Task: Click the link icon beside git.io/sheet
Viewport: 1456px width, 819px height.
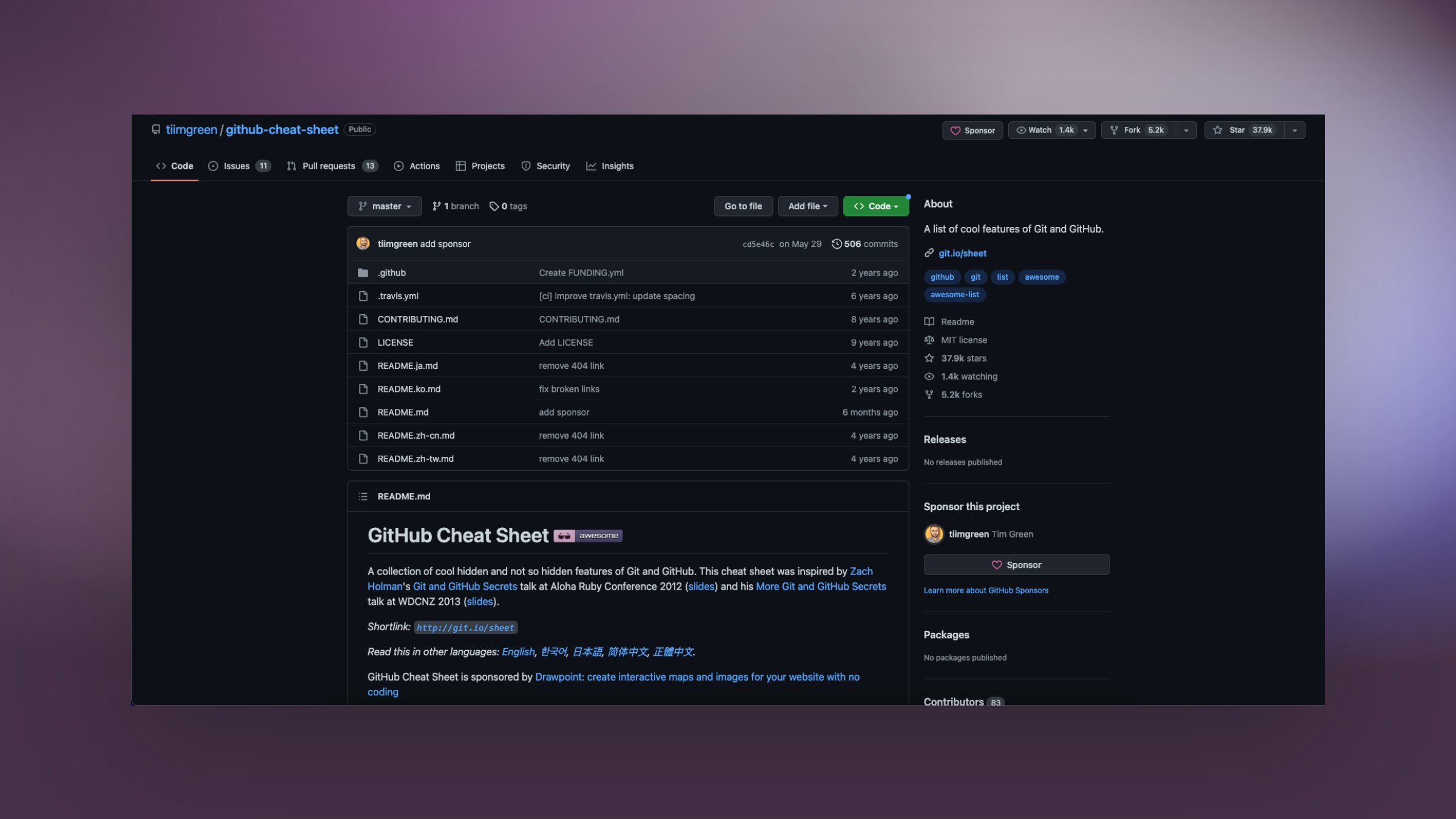Action: [928, 253]
